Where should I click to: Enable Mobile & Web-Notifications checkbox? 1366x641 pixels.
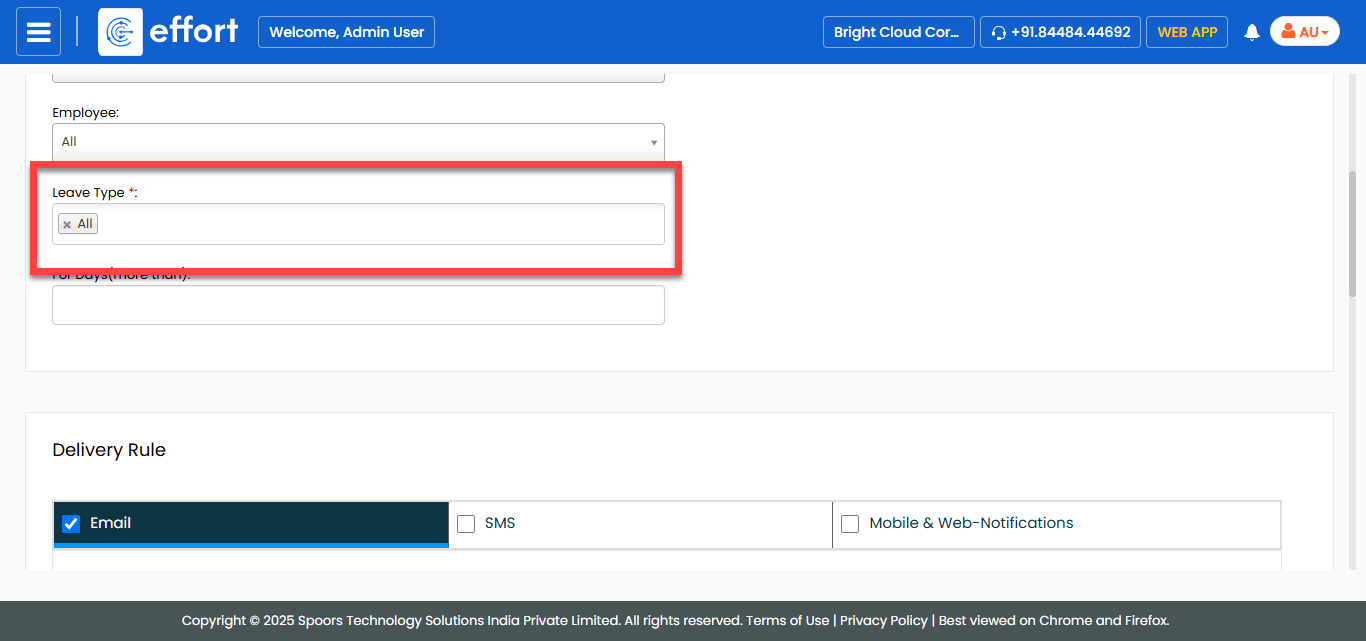pyautogui.click(x=850, y=524)
